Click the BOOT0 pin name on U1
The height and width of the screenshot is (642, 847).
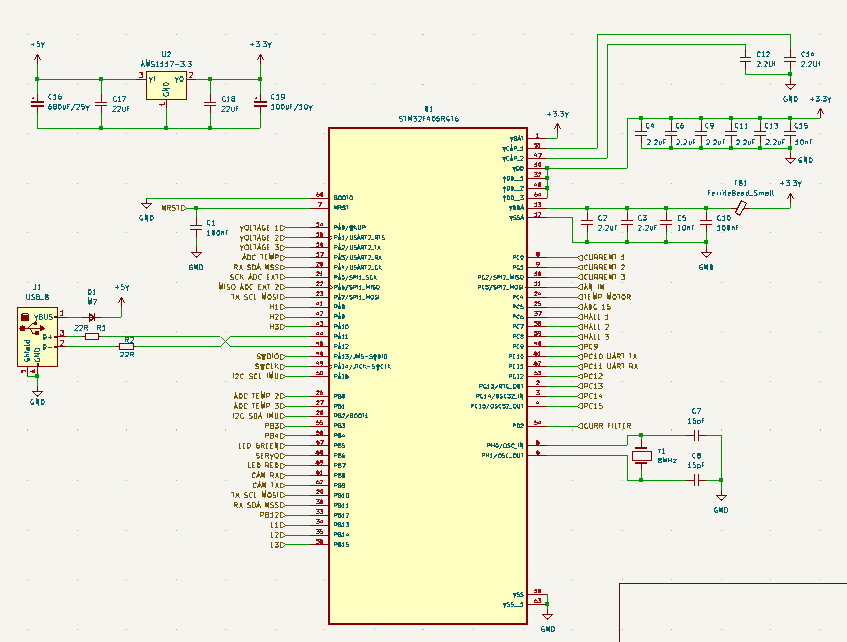coord(344,198)
